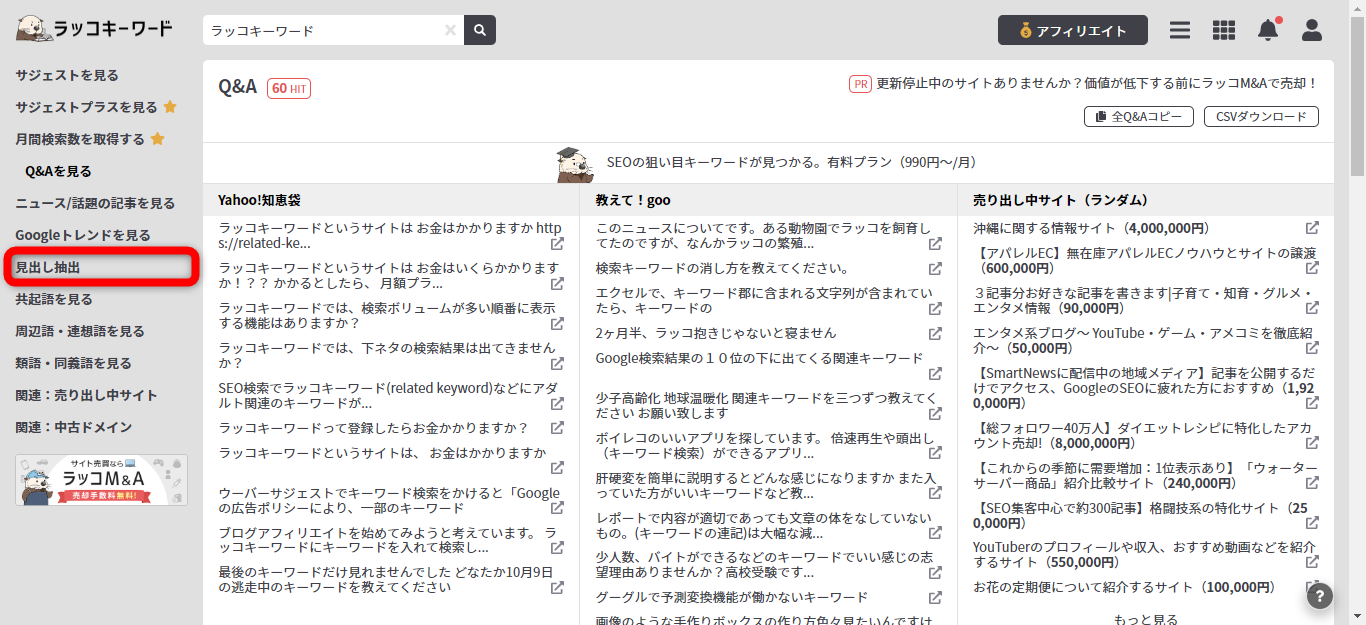Screen dimensions: 1366x625
Task: Click もっと見る under 売り出し中サイト
Action: (1145, 619)
